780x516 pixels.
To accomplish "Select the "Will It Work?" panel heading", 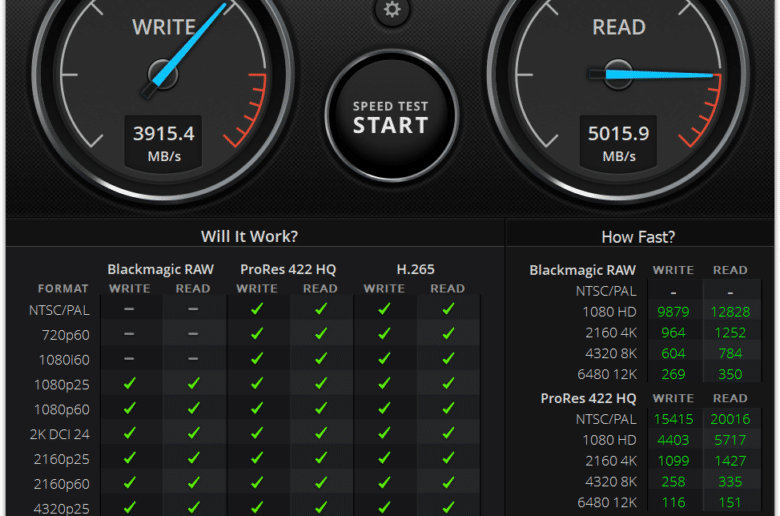I will pos(249,236).
